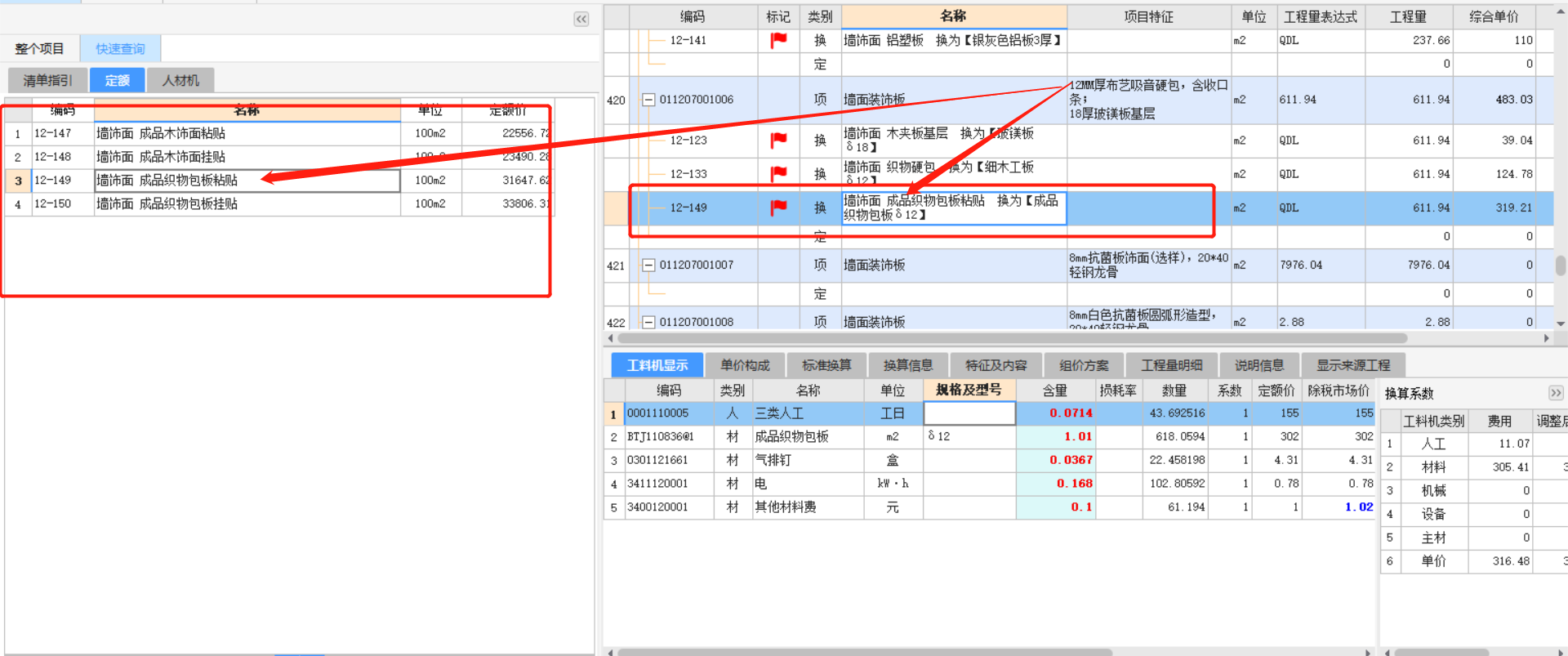1568x656 pixels.
Task: Switch to the 人材机 tab
Action: 180,80
